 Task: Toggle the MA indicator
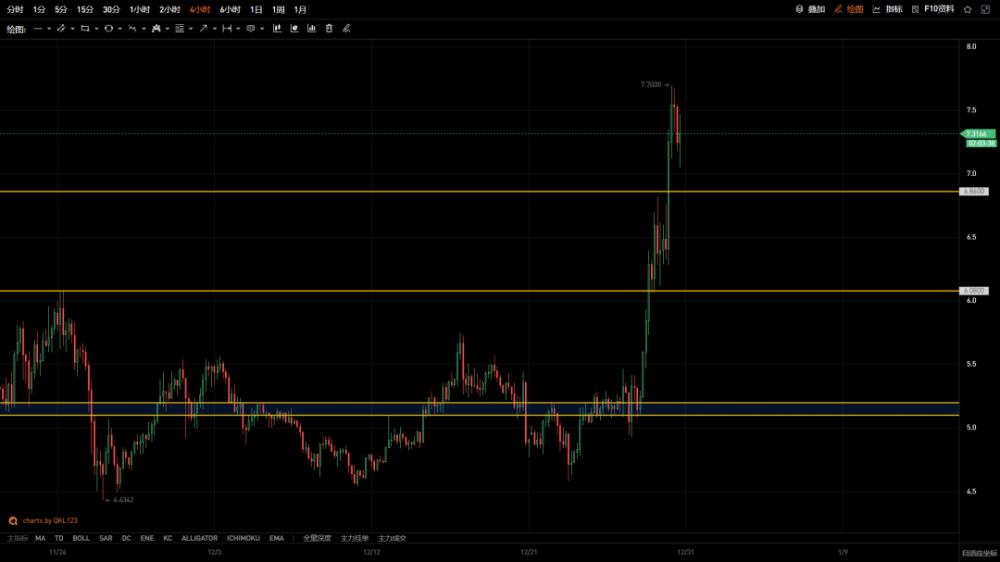(40, 538)
